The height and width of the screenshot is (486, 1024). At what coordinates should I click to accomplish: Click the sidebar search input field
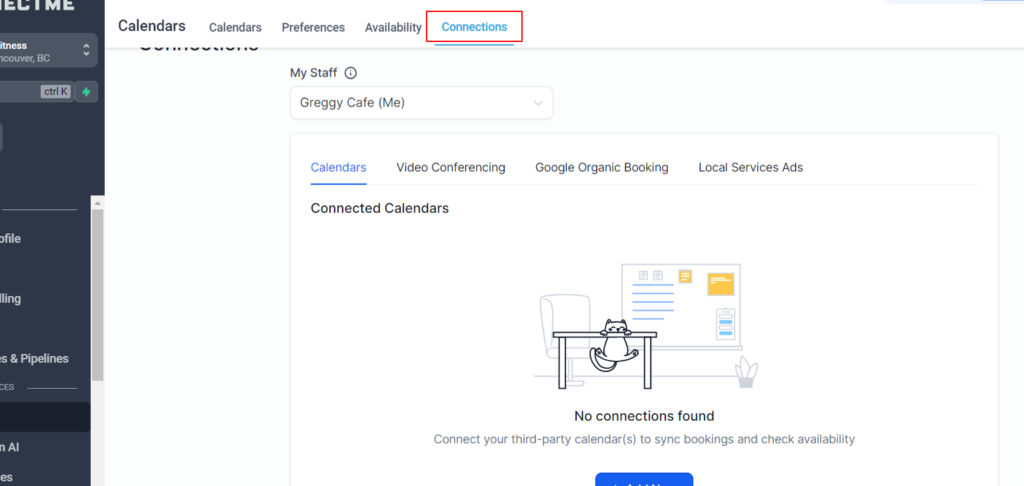point(18,92)
